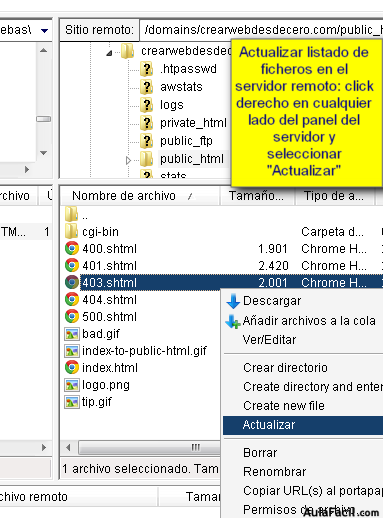Choose Borrar from the context menu
Viewport: 383px width, 518px height.
(x=303, y=453)
